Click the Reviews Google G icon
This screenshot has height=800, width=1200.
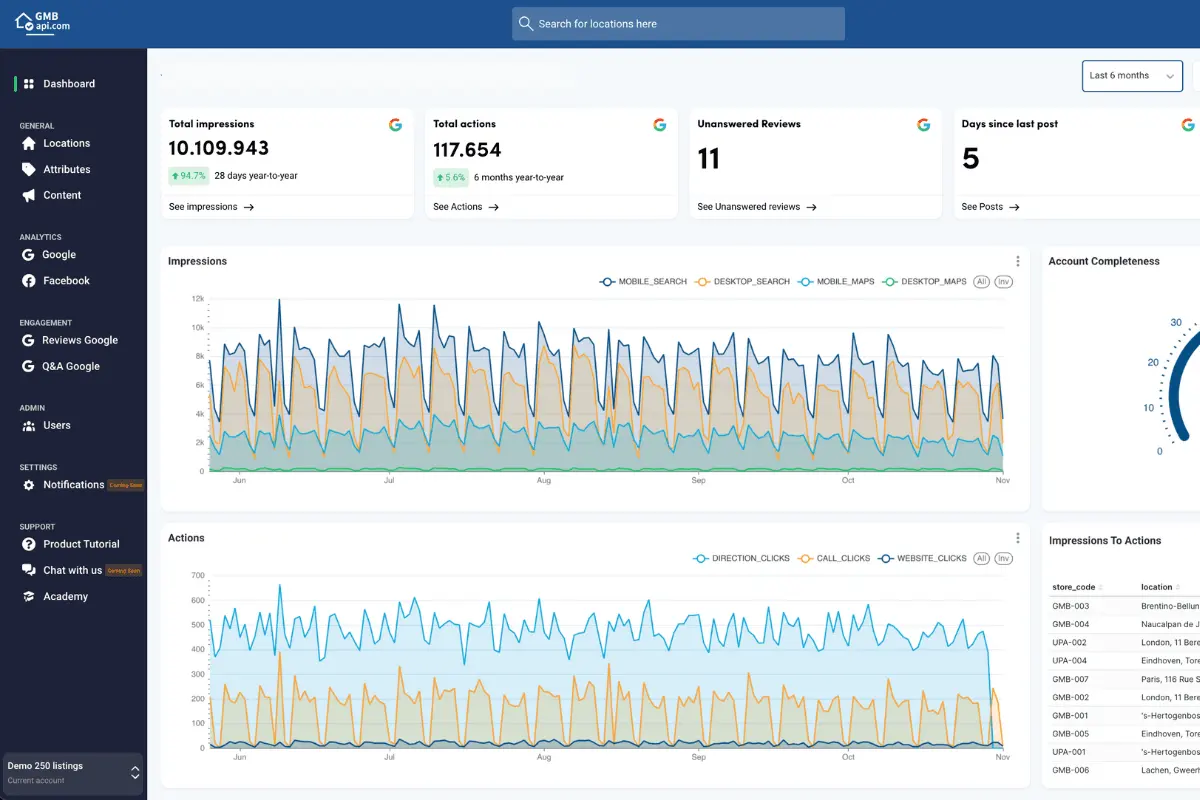[28, 340]
